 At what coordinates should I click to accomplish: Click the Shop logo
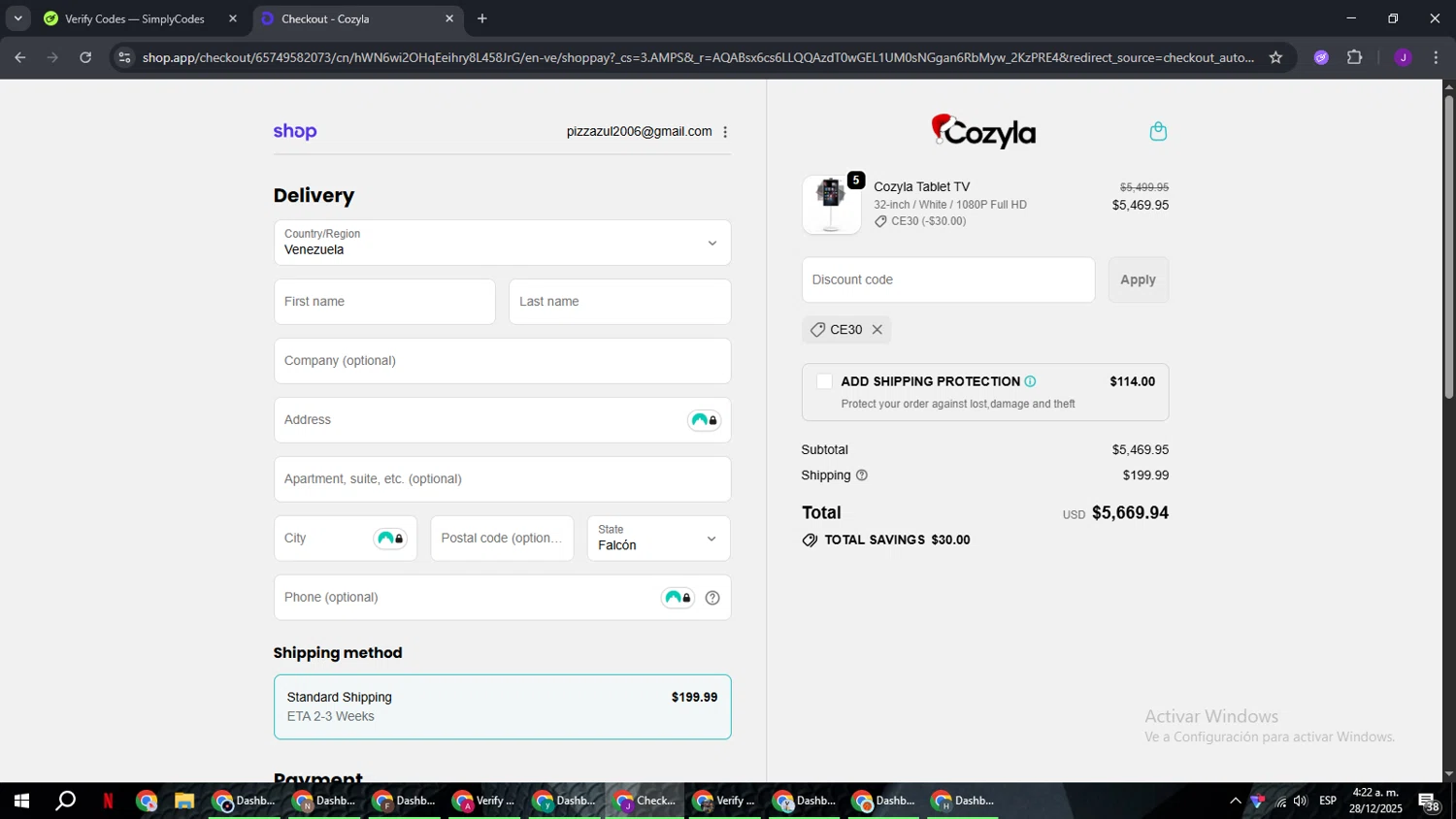295,131
